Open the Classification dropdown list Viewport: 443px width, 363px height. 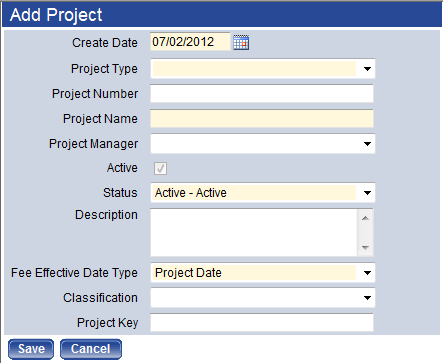click(263, 298)
